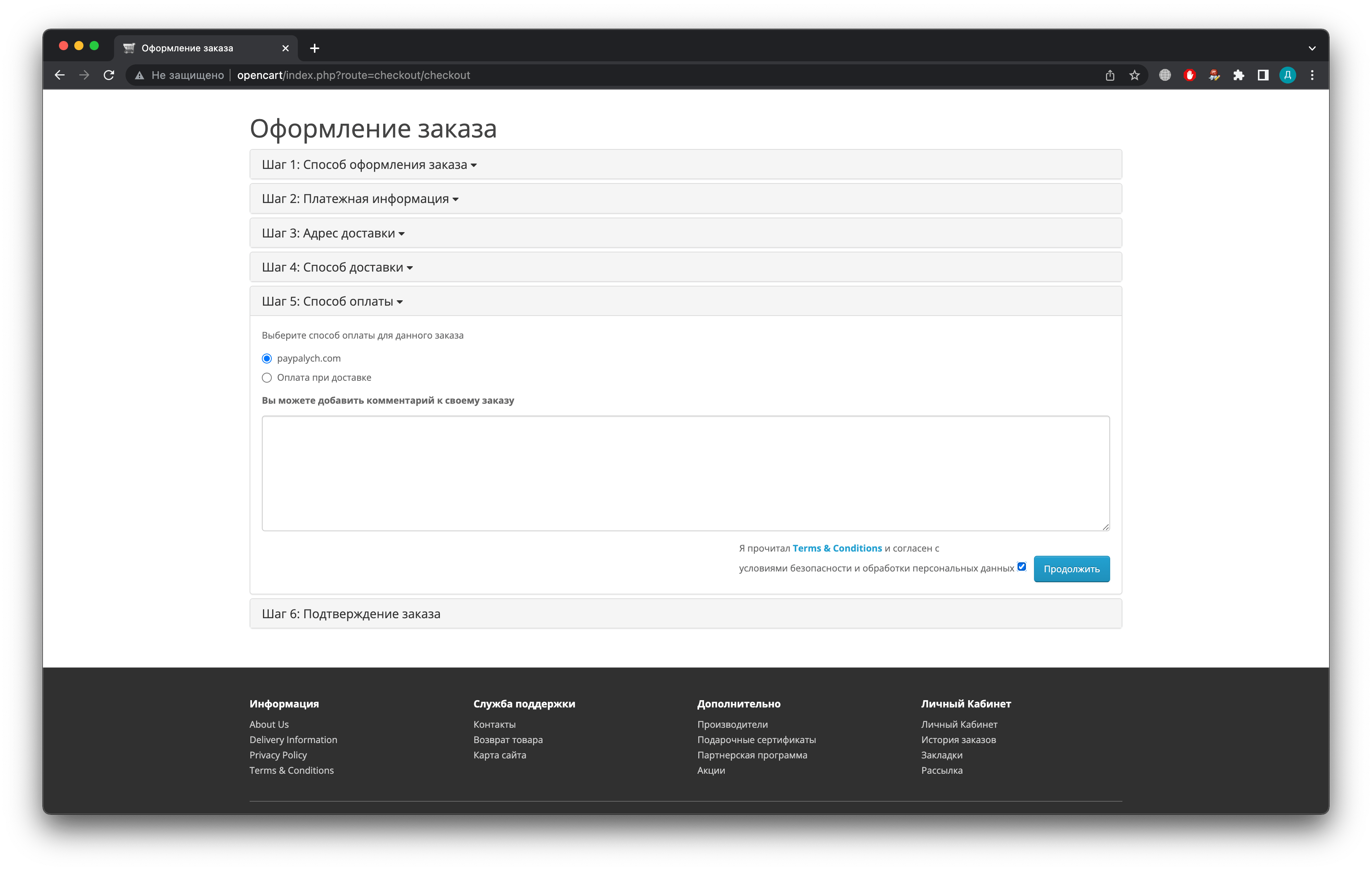Expand Шаг 1: Способ оформления заказа

coord(369,165)
